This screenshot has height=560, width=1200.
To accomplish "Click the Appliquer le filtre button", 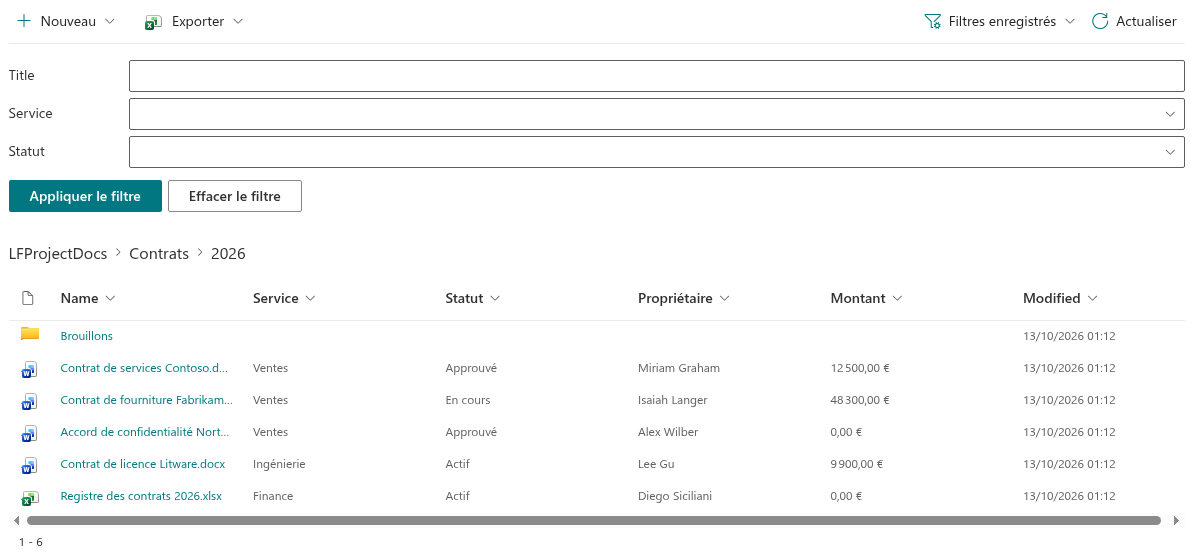I will click(85, 196).
